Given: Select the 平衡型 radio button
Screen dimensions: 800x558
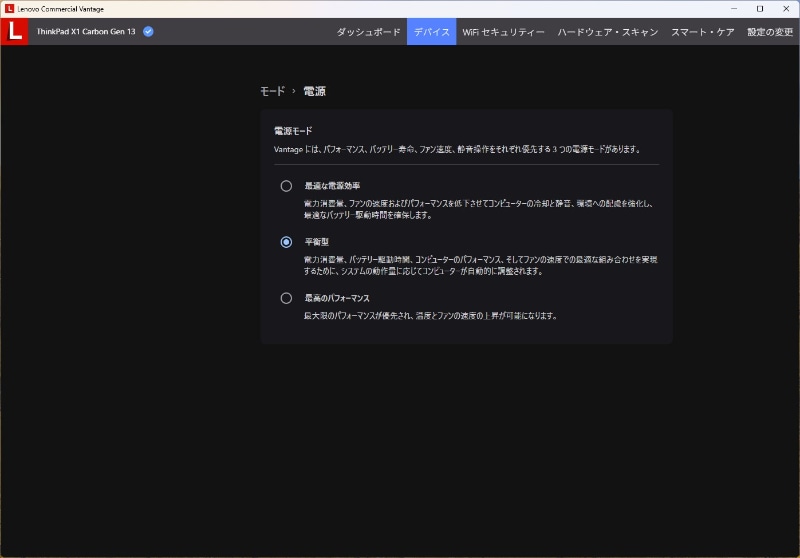Looking at the screenshot, I should pos(286,242).
